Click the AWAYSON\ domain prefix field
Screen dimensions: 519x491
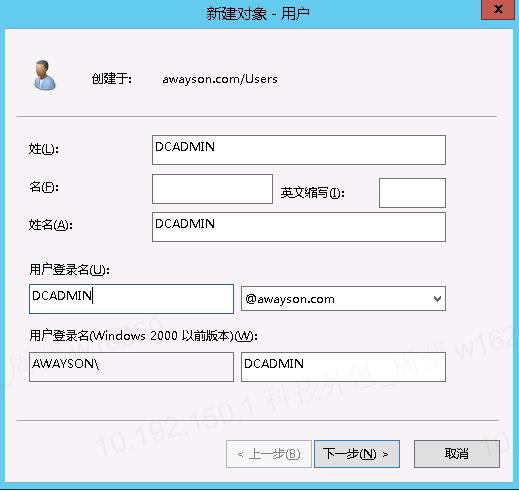pyautogui.click(x=131, y=367)
